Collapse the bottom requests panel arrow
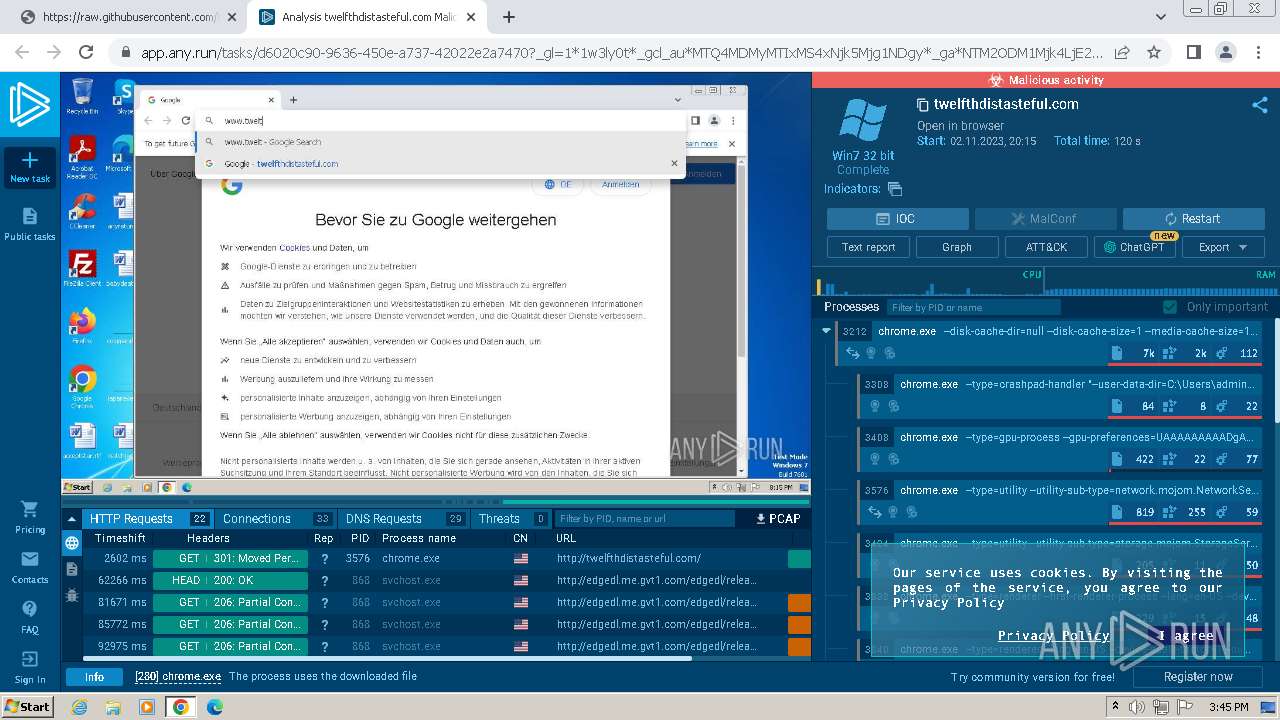The width and height of the screenshot is (1280, 720). (72, 518)
